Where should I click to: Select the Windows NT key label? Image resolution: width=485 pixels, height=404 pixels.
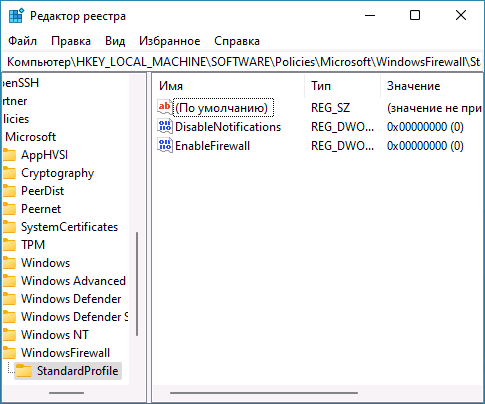[x=55, y=335]
